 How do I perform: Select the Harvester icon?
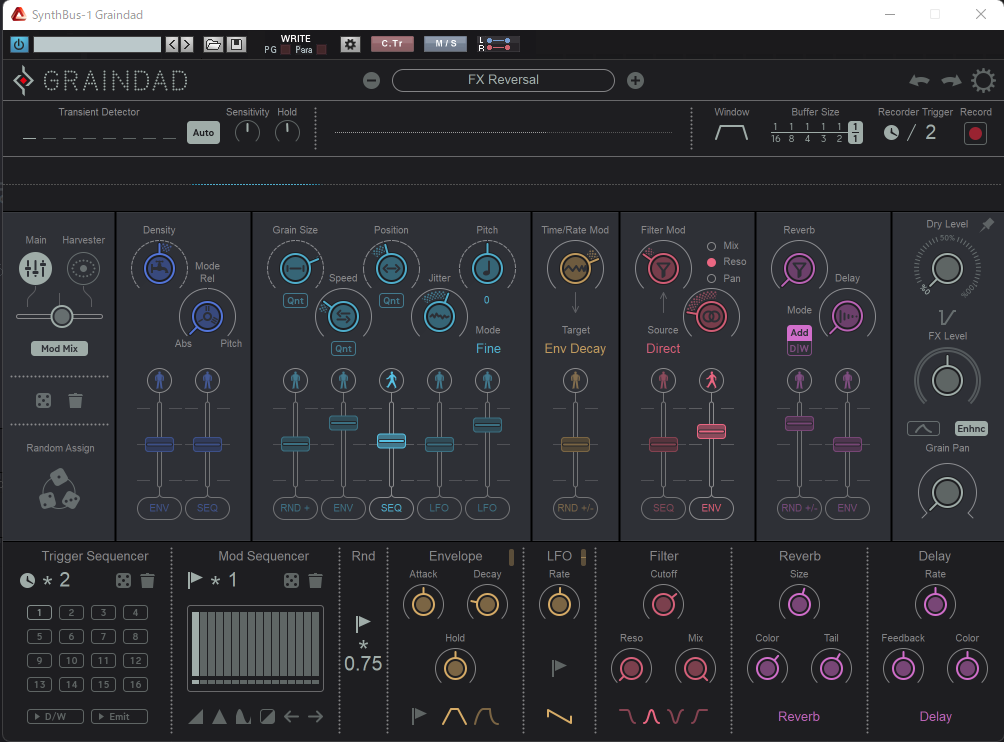pos(83,268)
